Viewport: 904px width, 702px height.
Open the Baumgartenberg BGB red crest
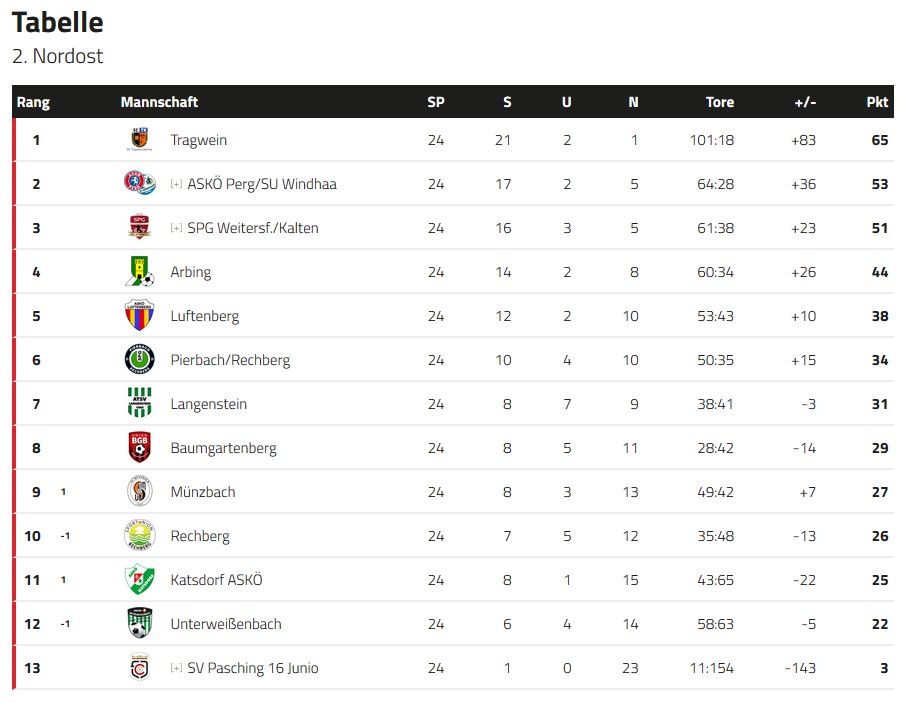(140, 447)
